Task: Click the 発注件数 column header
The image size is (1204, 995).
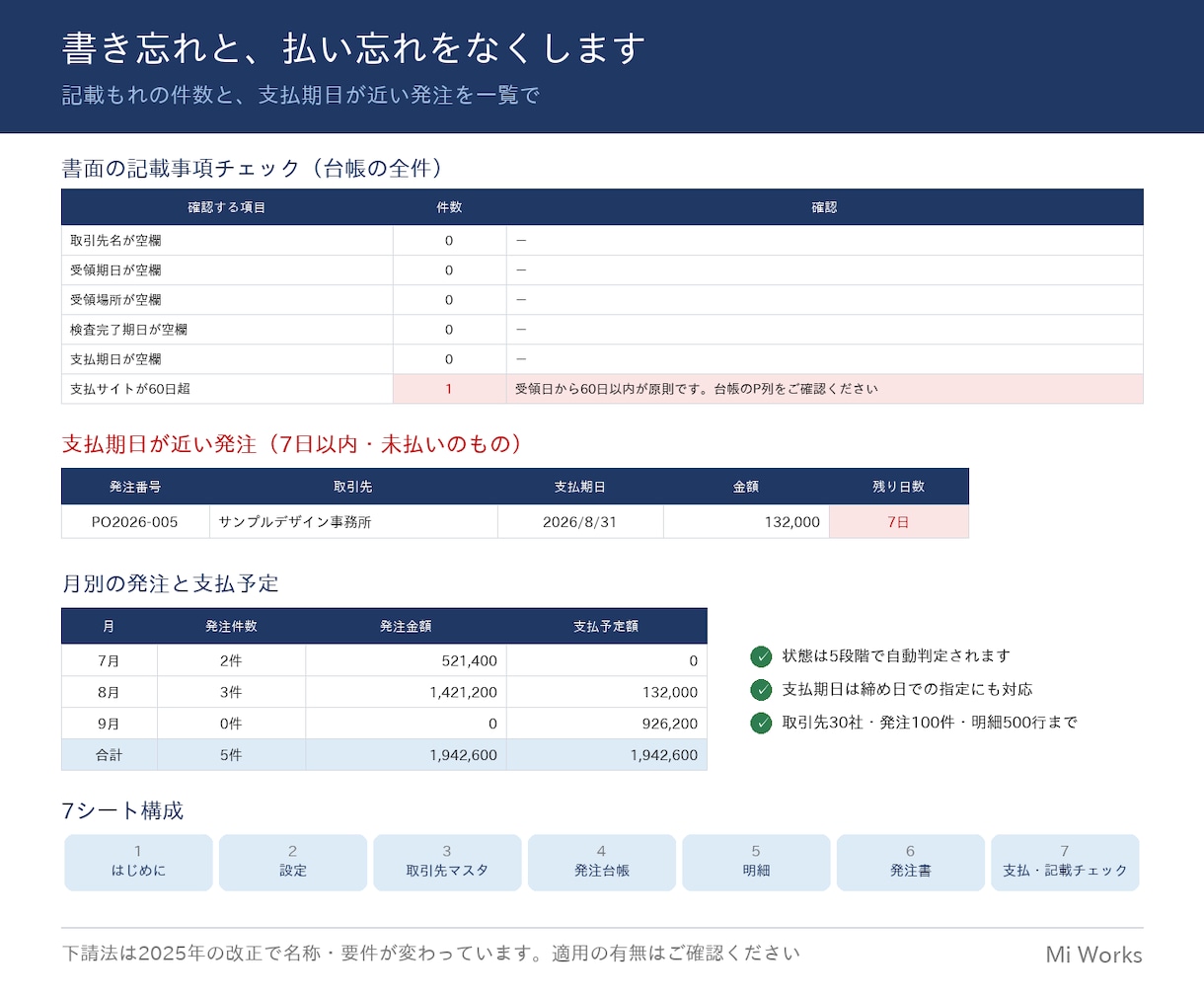Action: [x=231, y=627]
